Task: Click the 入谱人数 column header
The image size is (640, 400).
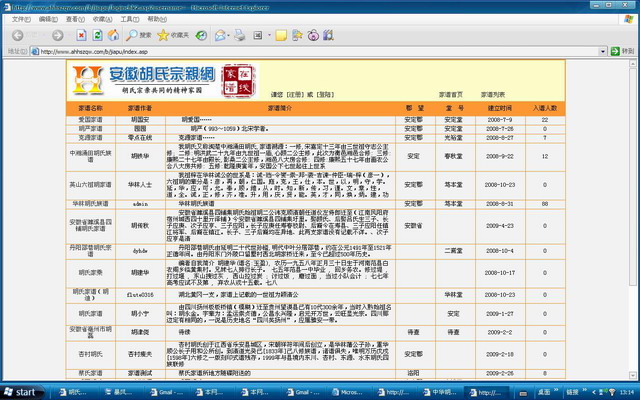Action: pos(545,108)
